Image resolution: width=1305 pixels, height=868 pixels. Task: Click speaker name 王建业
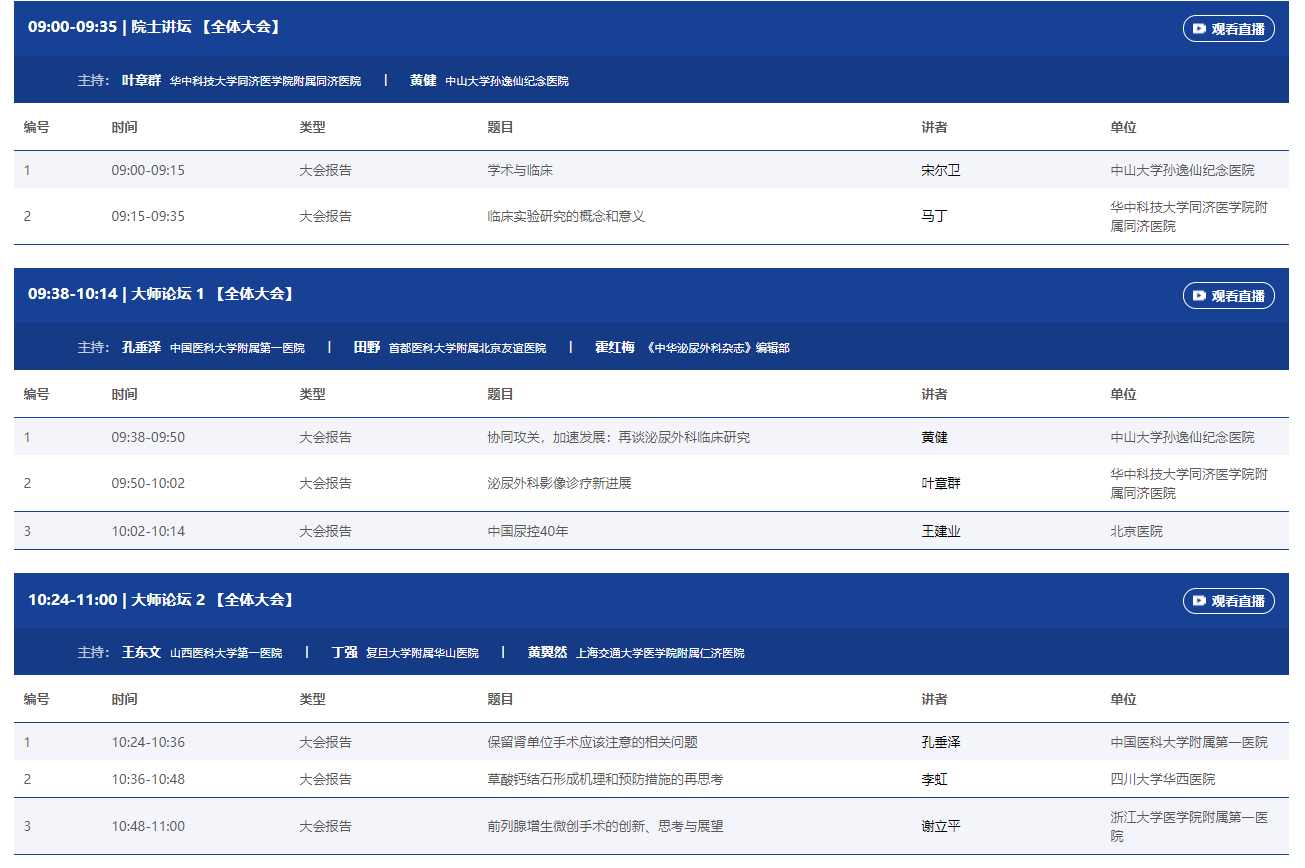pos(941,531)
